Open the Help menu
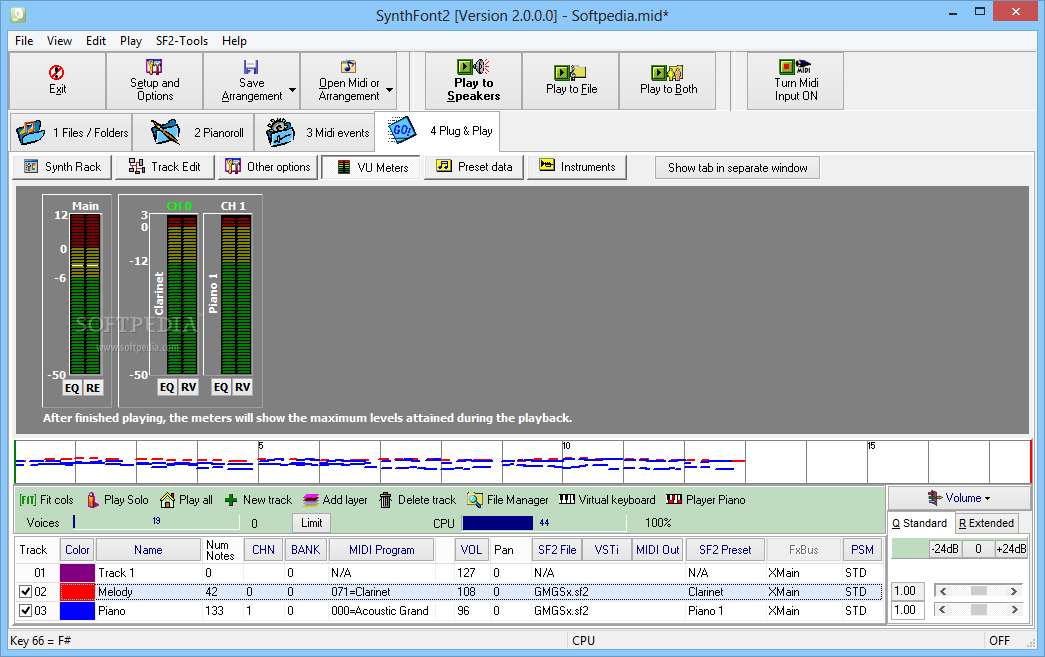This screenshot has height=657, width=1045. click(x=234, y=41)
